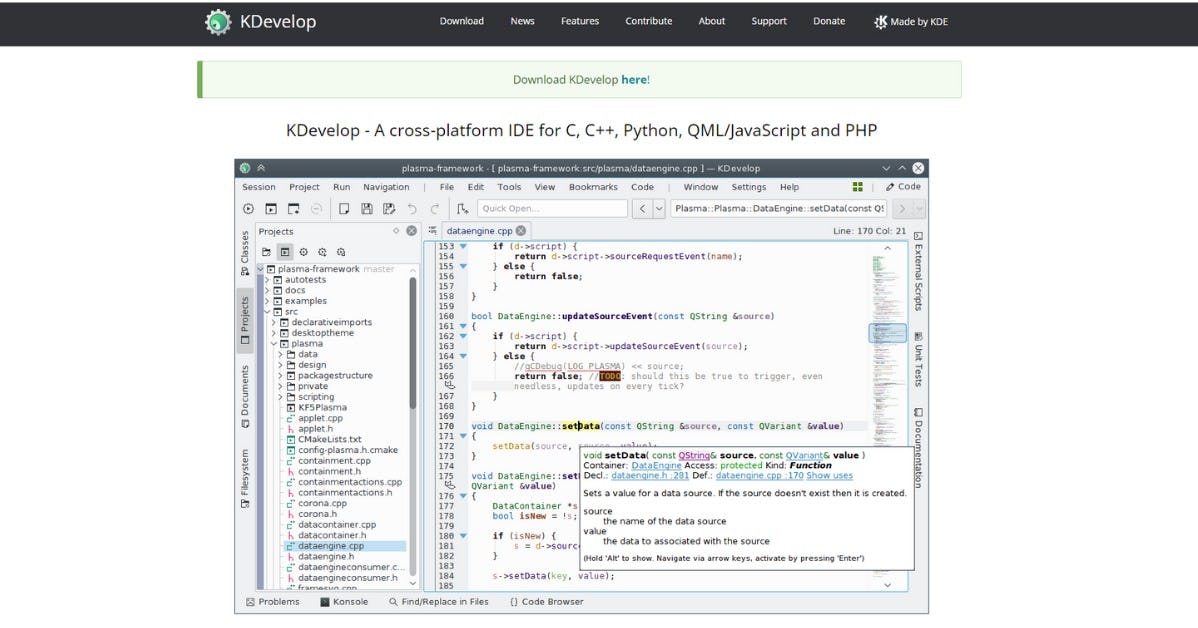Screen dimensions: 1198x628
Task: Open the Features page in the navigation
Action: pos(580,21)
